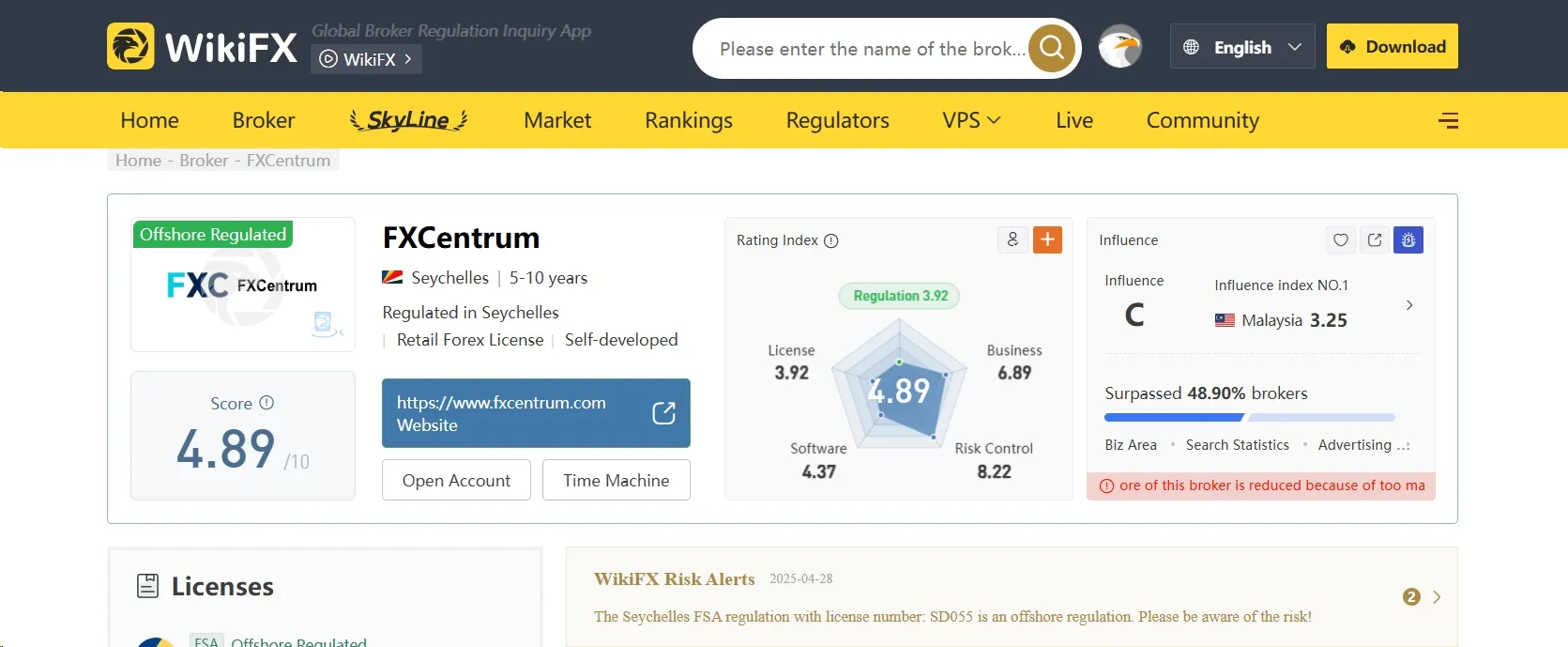
Task: Click the blue report bug icon
Action: tap(1408, 239)
